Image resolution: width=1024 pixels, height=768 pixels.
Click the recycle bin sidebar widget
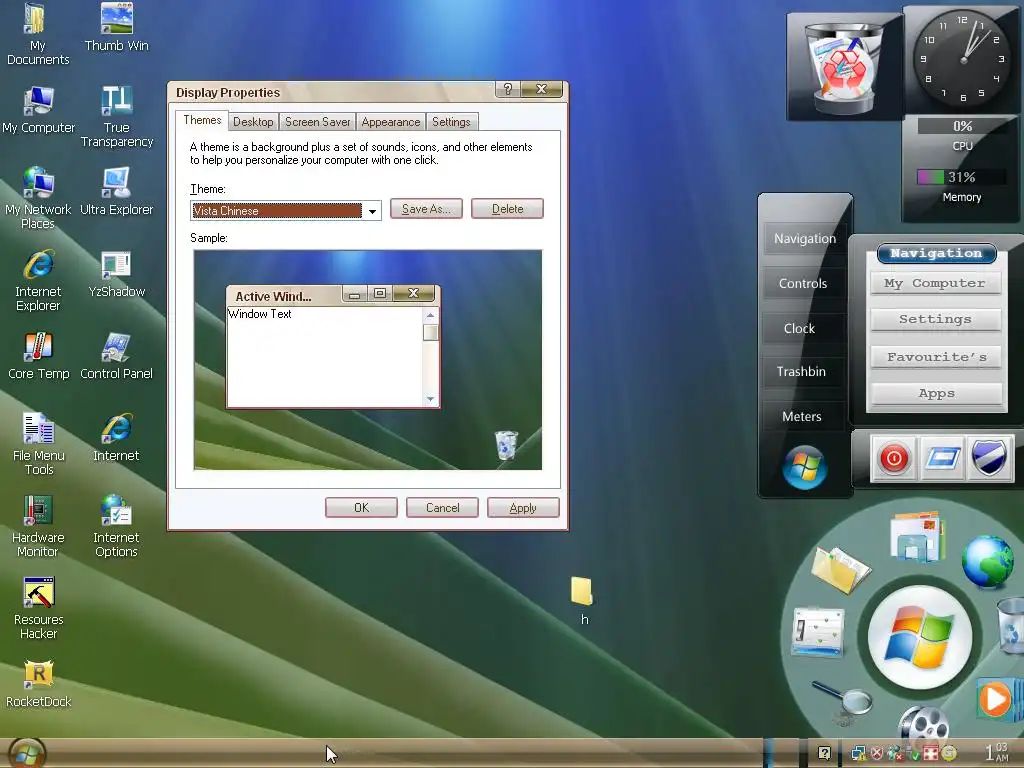tap(845, 67)
